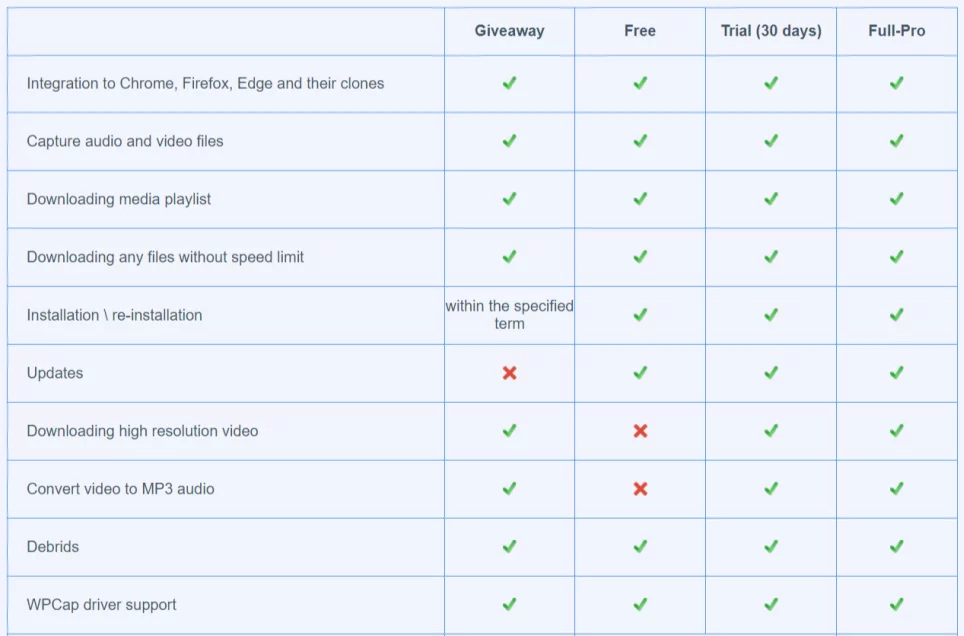The width and height of the screenshot is (964, 636).
Task: Select the Trial (30 days) column header
Action: pyautogui.click(x=771, y=31)
